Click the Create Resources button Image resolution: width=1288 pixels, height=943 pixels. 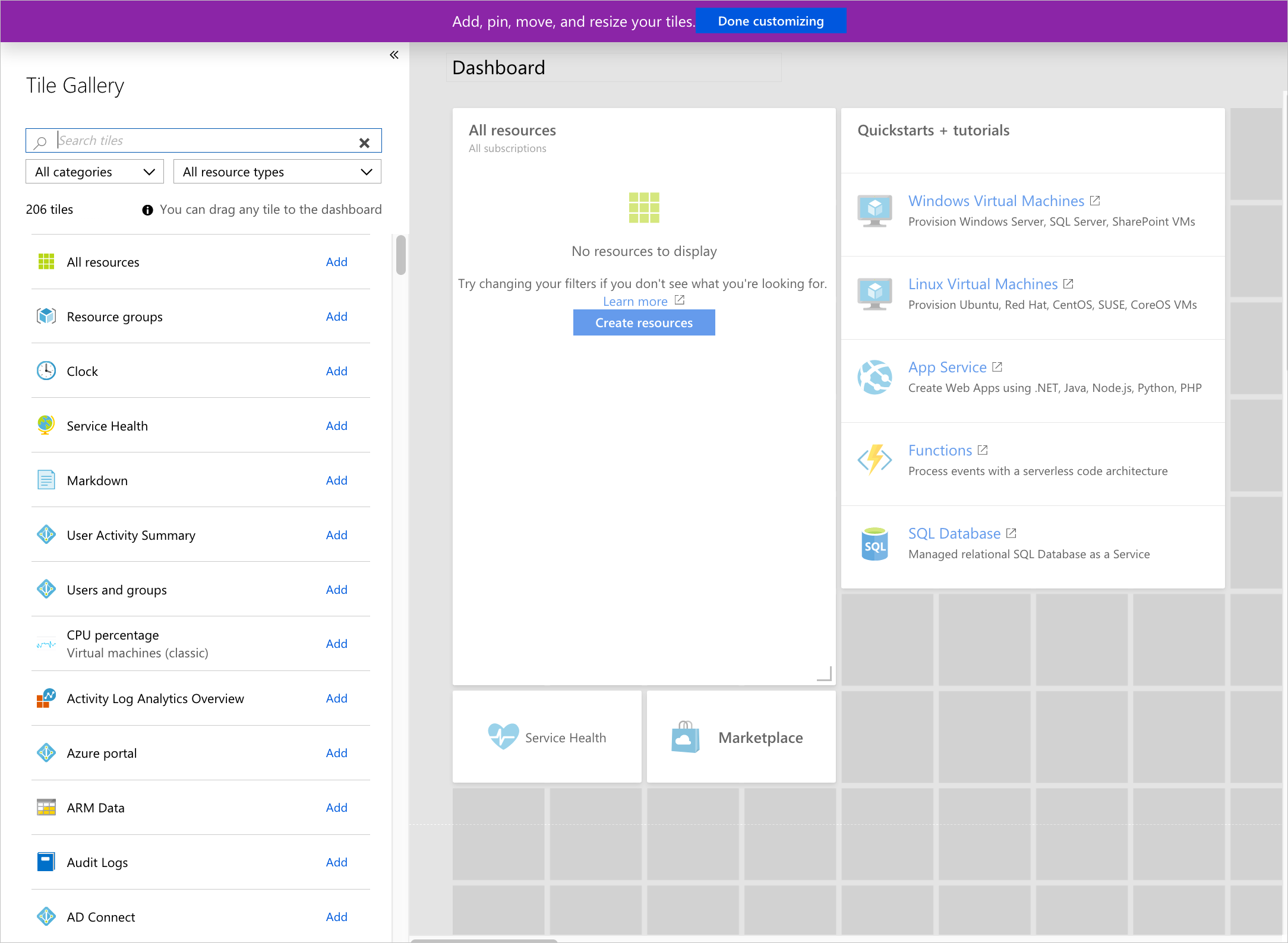[x=644, y=322]
